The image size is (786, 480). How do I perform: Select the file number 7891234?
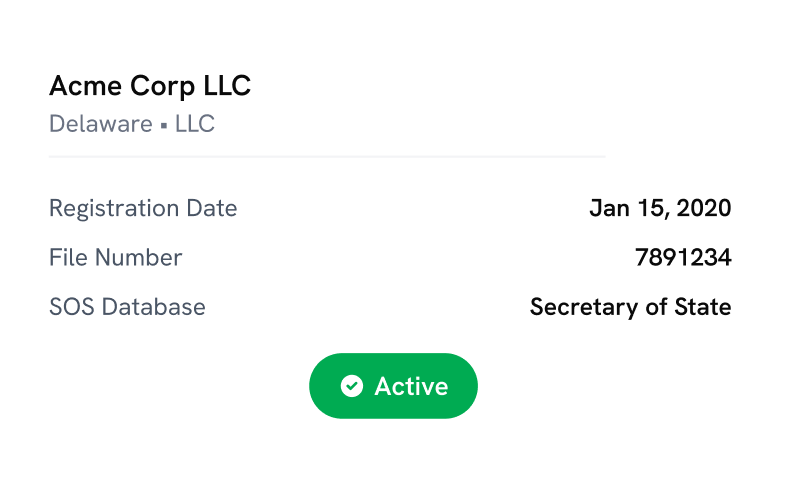click(683, 258)
